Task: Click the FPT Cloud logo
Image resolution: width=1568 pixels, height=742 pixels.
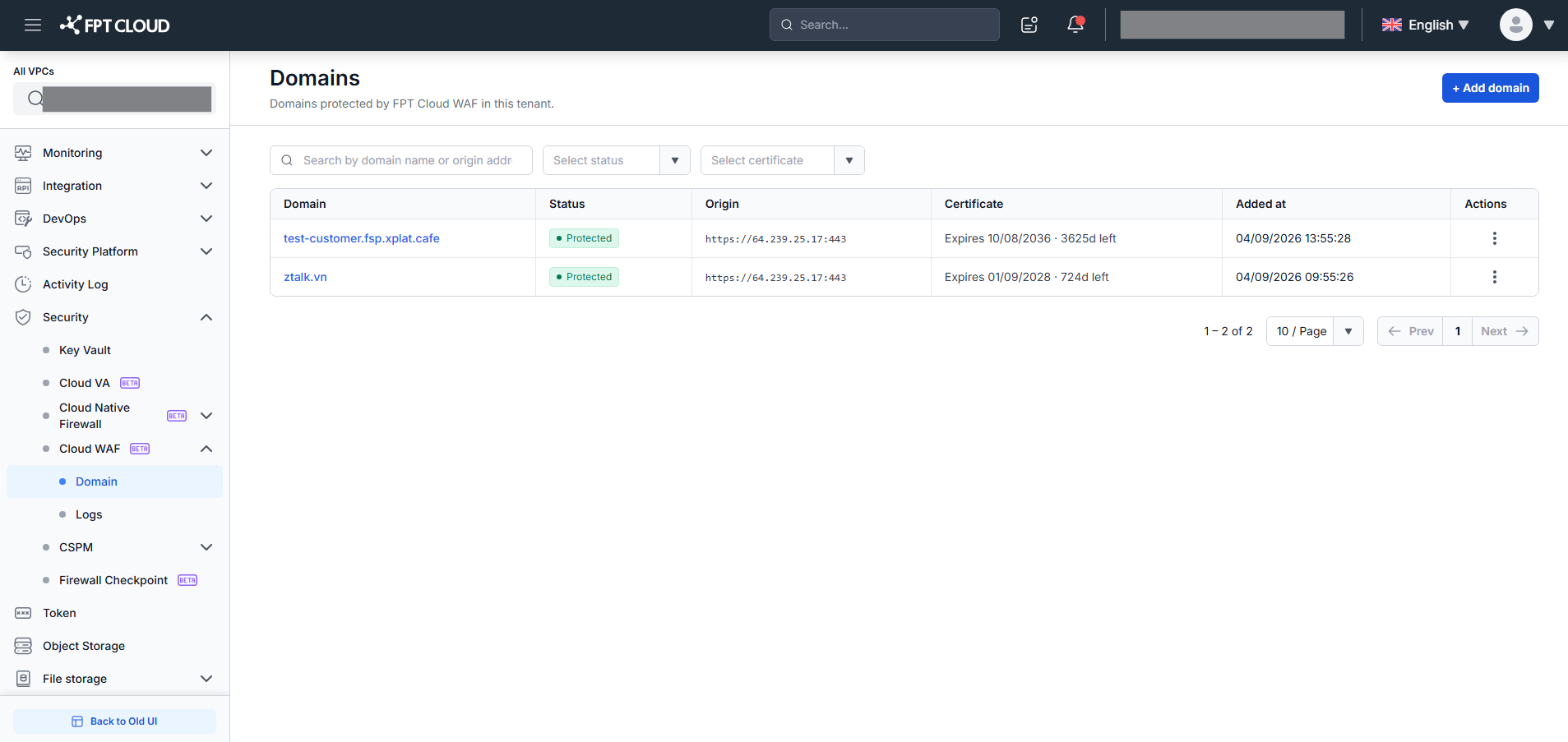Action: [x=114, y=25]
